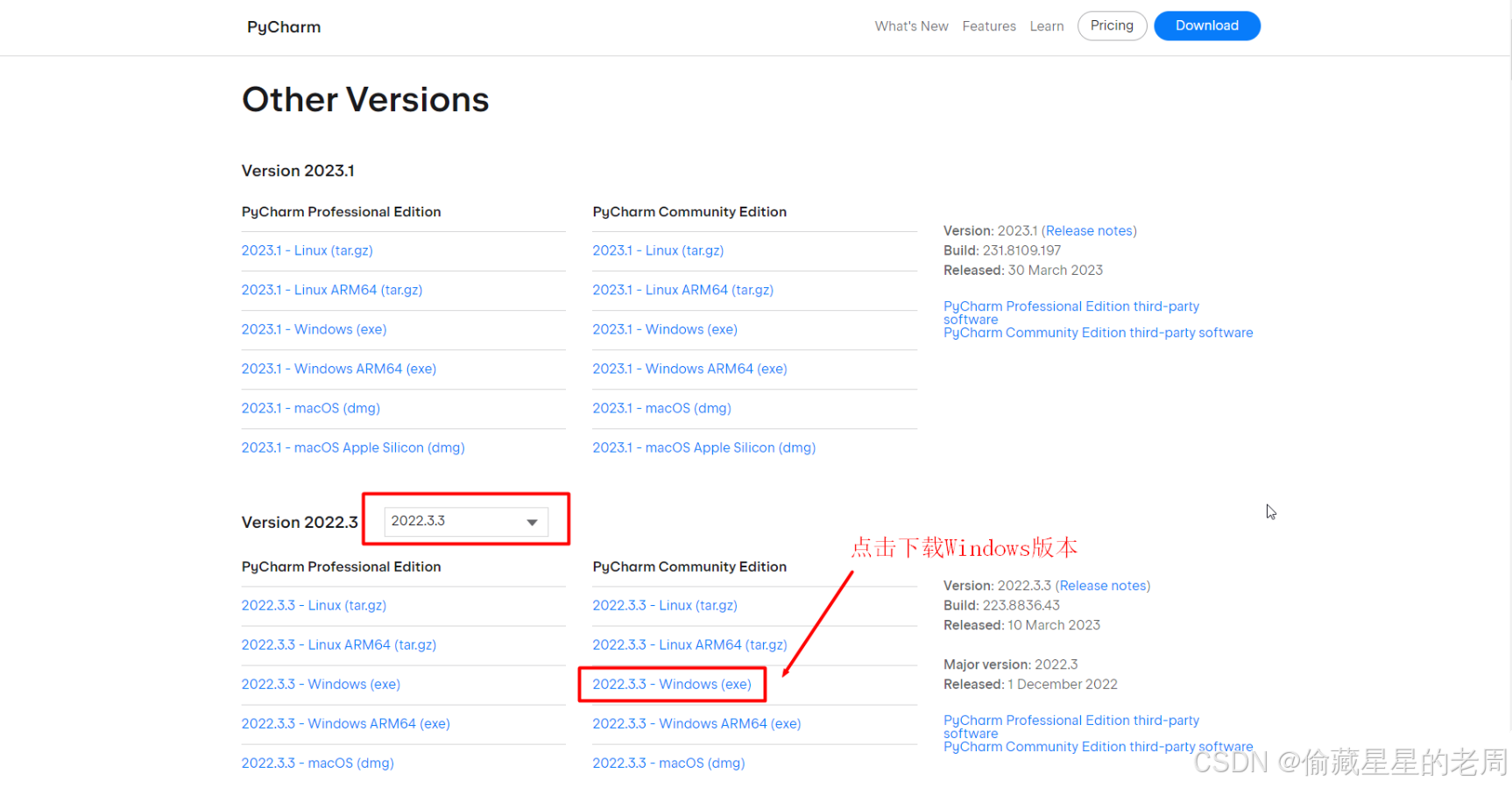Download Professional 2023.1 macOS (dmg)
This screenshot has width=1512, height=788.
pyautogui.click(x=311, y=408)
